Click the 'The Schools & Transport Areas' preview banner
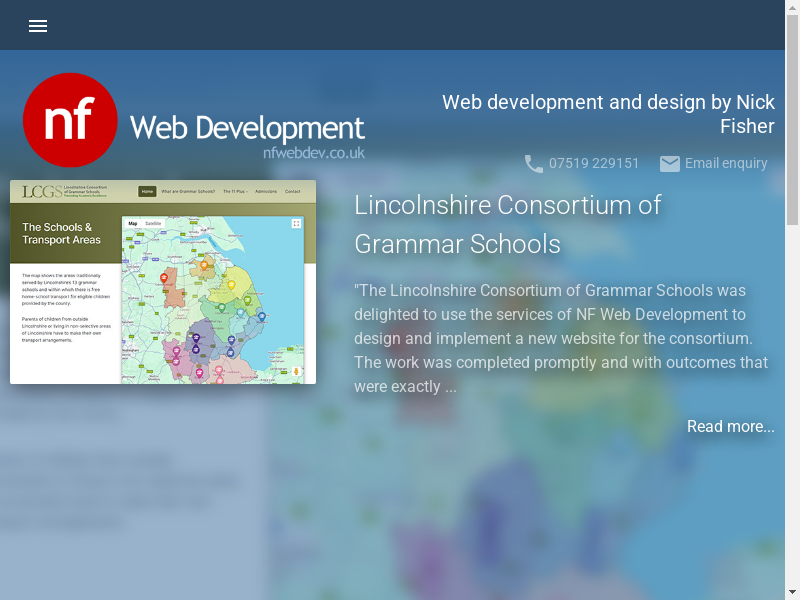The image size is (800, 600). [62, 234]
